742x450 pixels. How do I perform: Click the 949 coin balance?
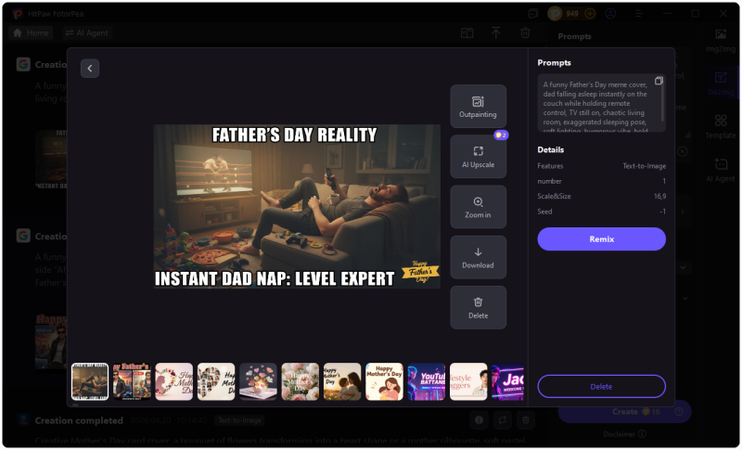tap(572, 14)
